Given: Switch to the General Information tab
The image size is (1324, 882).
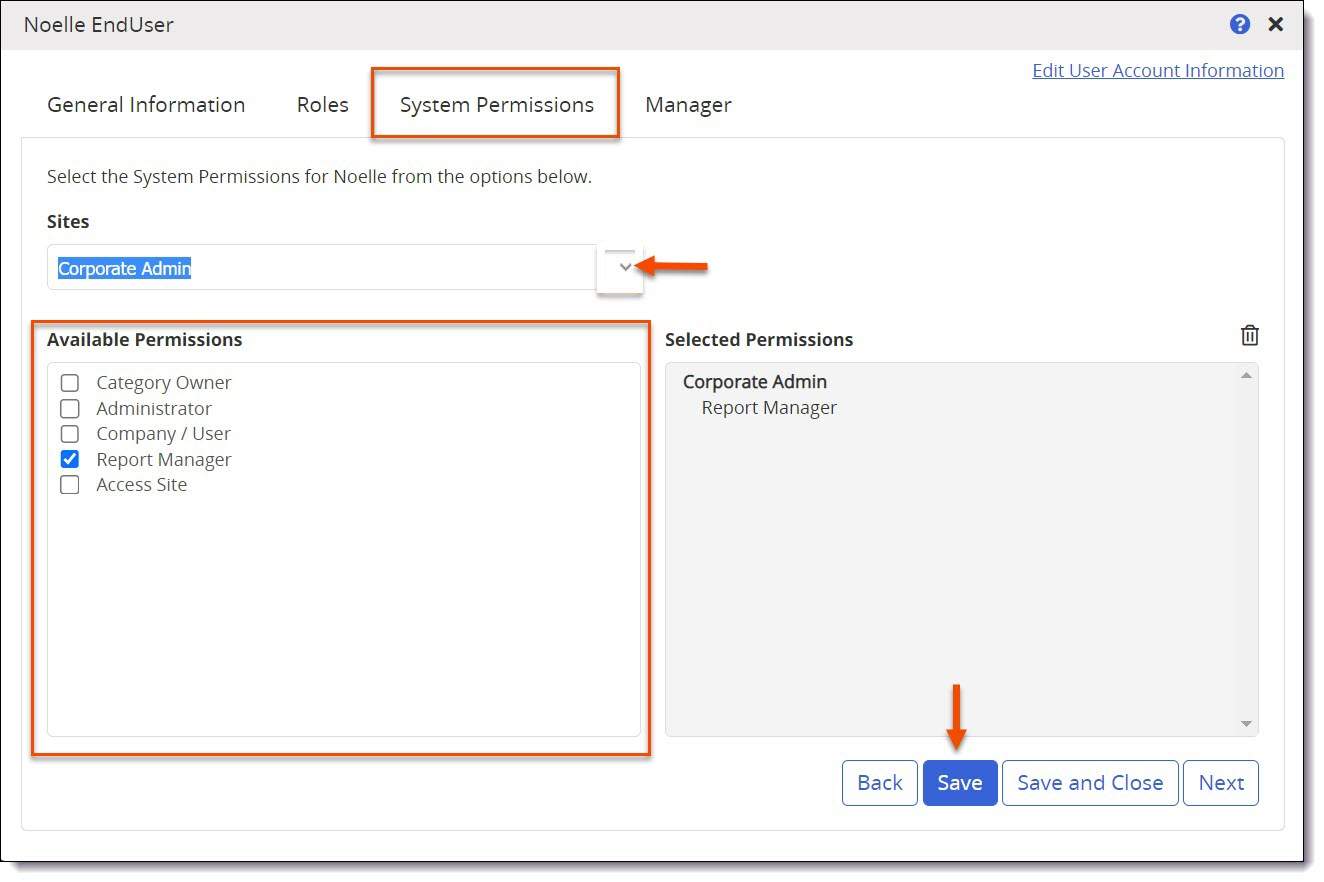Looking at the screenshot, I should (x=145, y=104).
